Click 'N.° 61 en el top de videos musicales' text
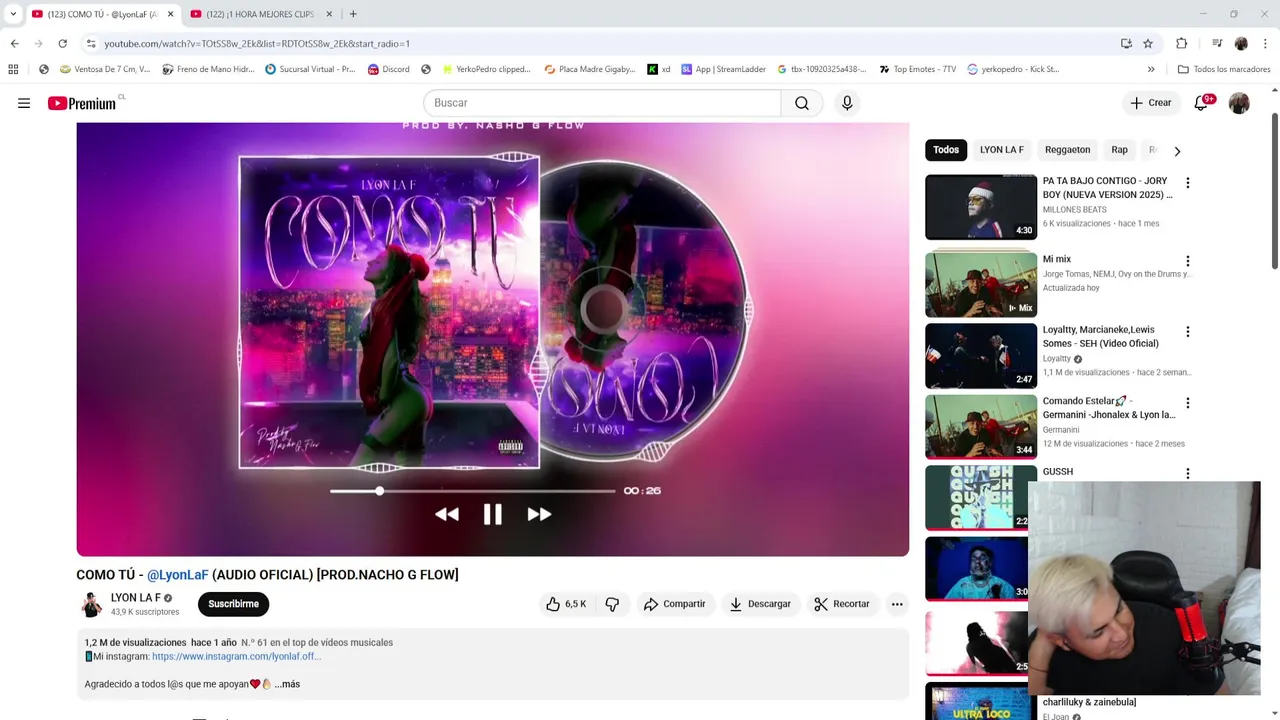1280x720 pixels. coord(317,642)
